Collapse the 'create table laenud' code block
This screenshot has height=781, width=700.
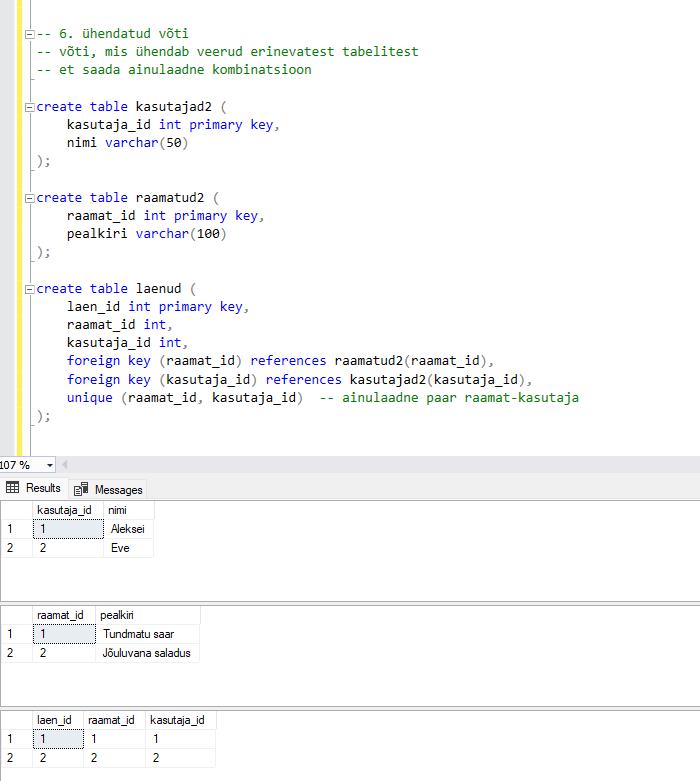[31, 289]
